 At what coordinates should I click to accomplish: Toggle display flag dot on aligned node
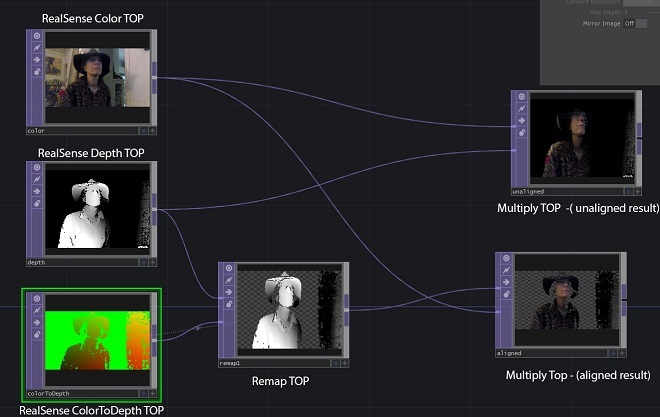[x=613, y=353]
